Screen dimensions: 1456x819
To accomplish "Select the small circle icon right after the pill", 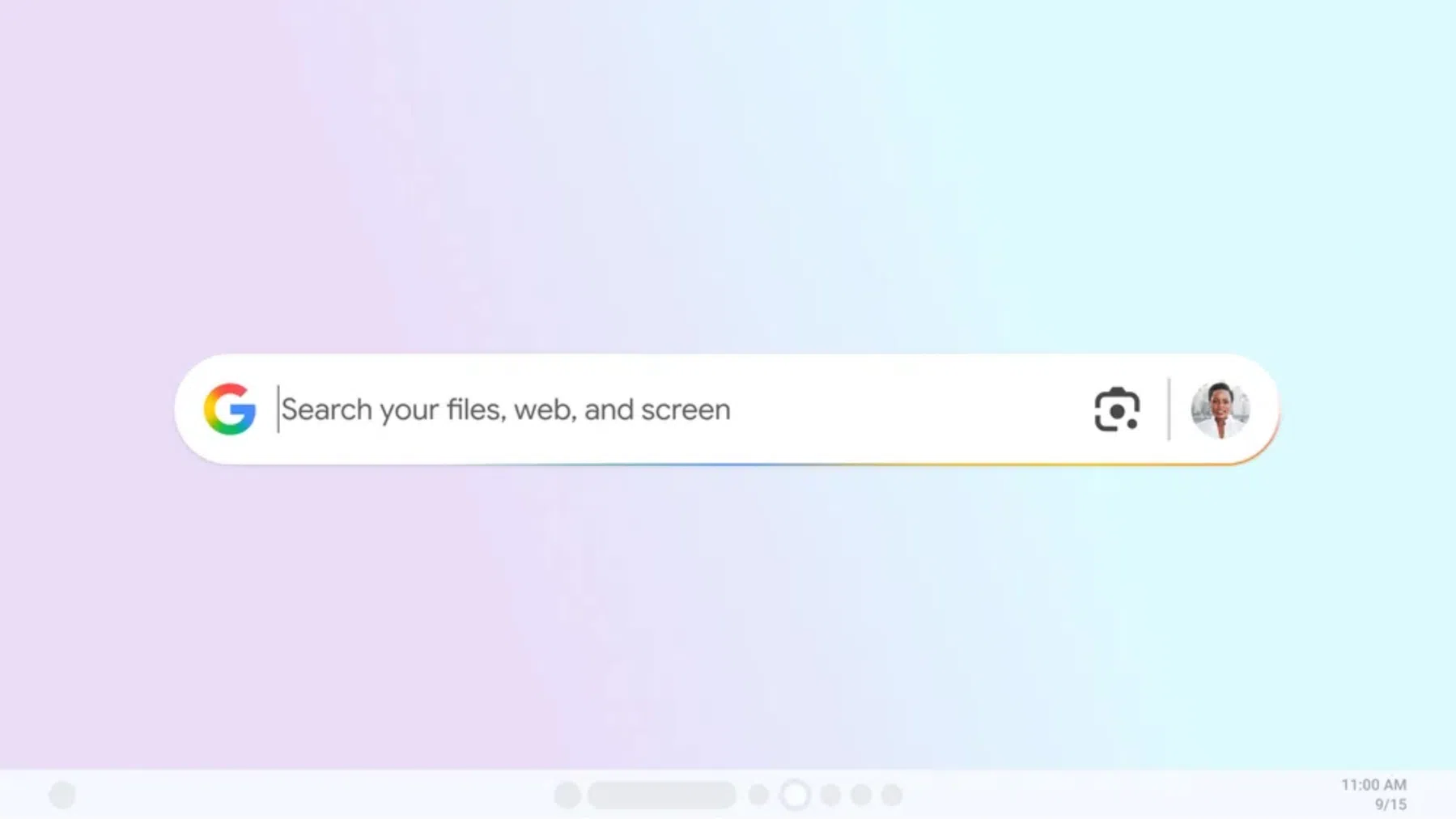I will click(x=758, y=796).
